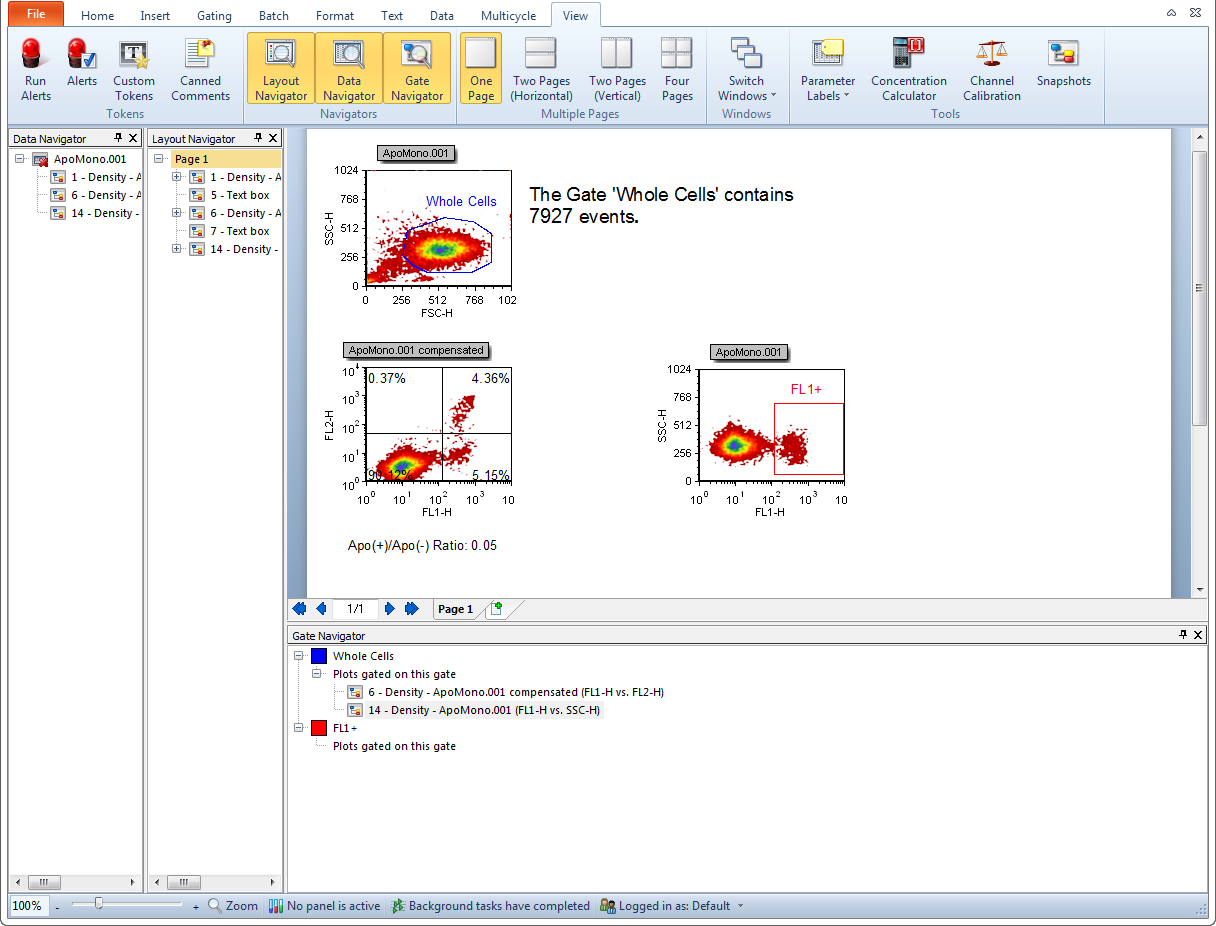Go to the next page arrow
Viewport: 1216px width, 926px height.
coord(390,609)
